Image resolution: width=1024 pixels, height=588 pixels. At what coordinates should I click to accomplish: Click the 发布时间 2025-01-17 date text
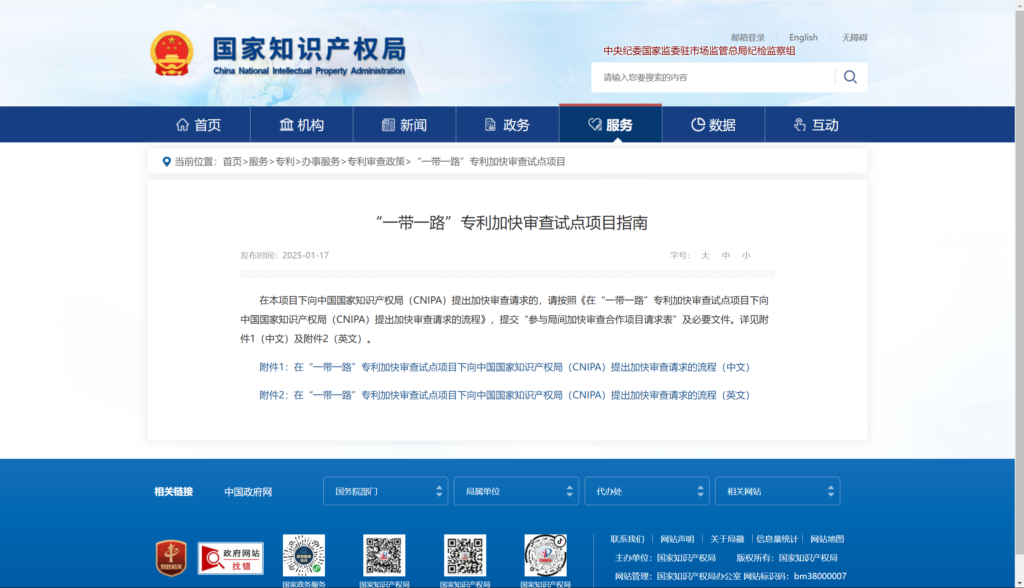click(x=284, y=255)
